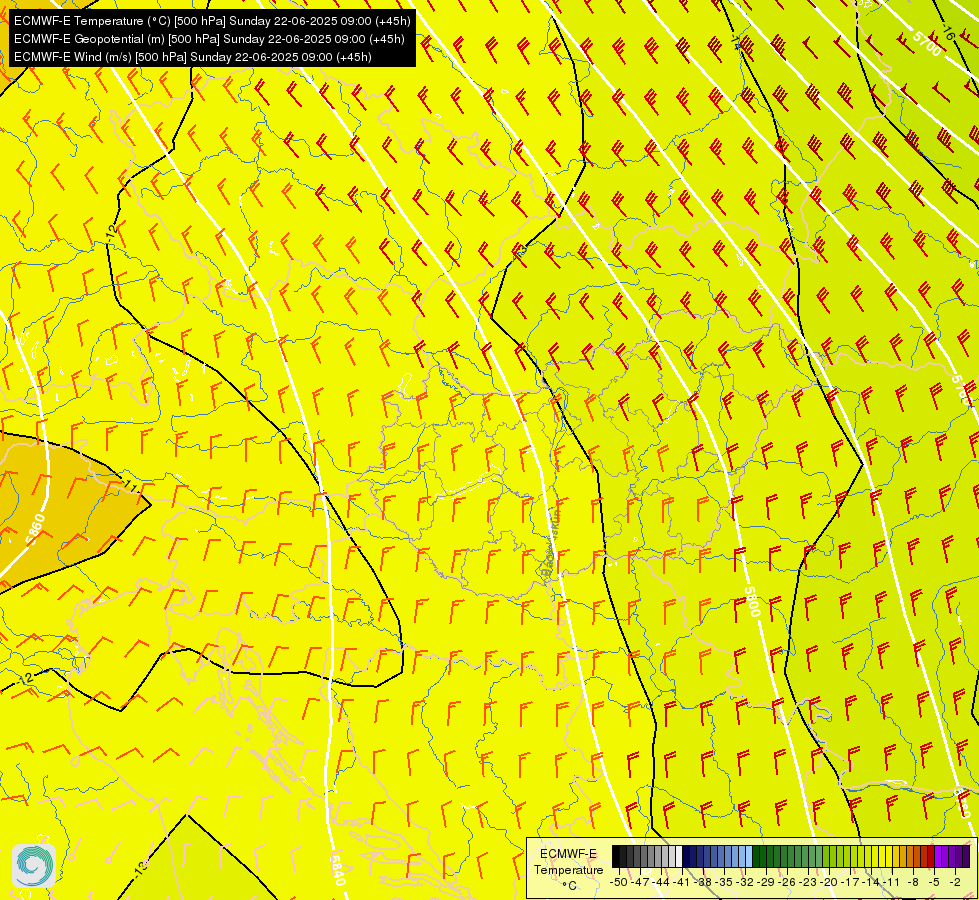
Task: Click the swirl logo icon
Action: point(34,866)
